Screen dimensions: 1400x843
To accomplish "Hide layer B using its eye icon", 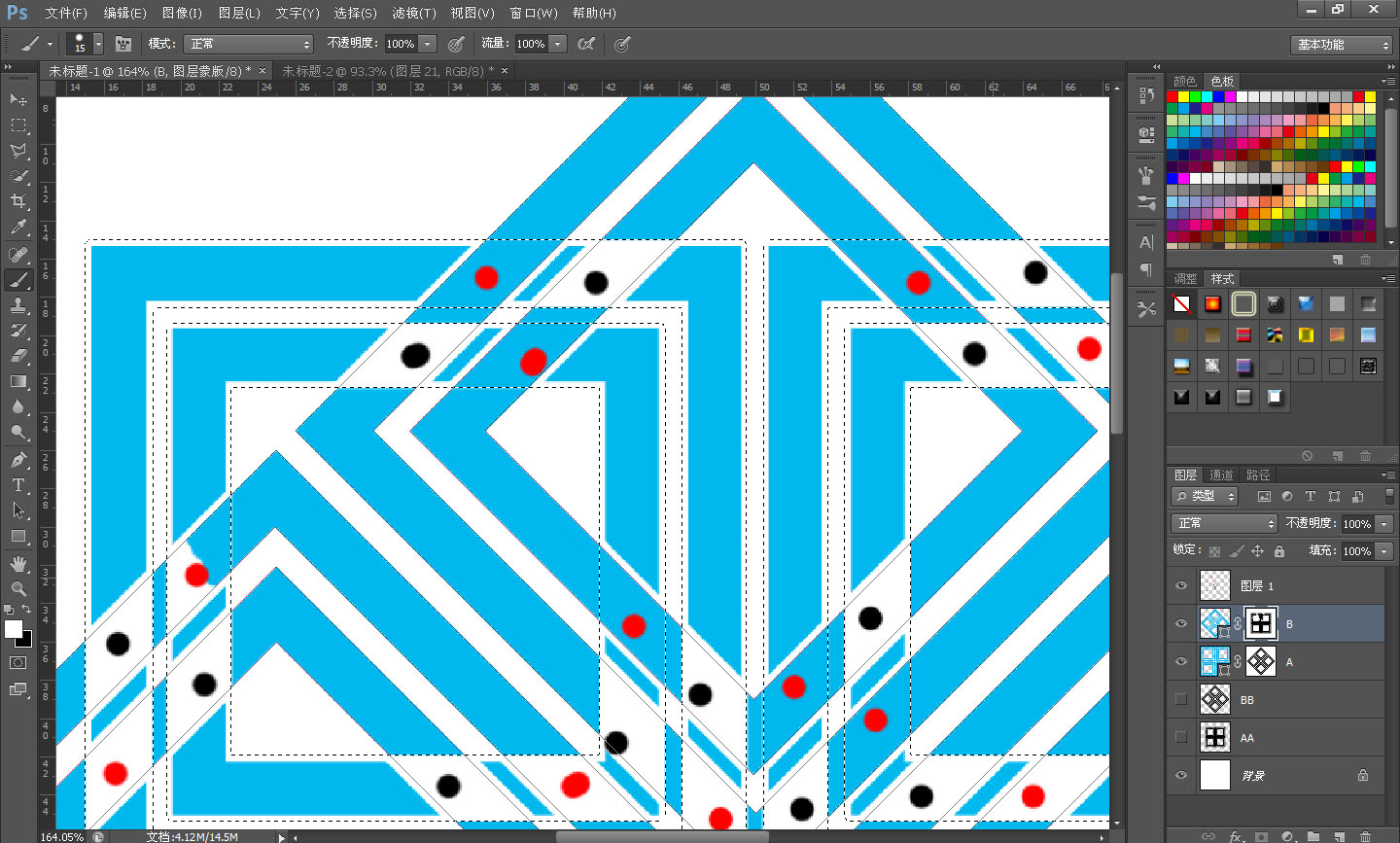I will click(x=1181, y=624).
